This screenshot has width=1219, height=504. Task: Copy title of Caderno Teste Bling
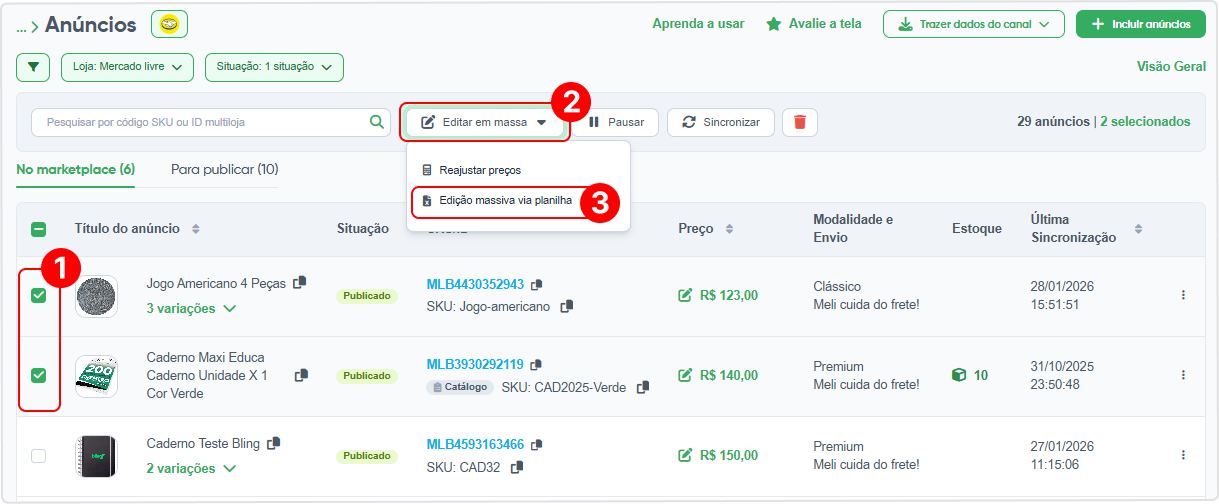(x=273, y=443)
